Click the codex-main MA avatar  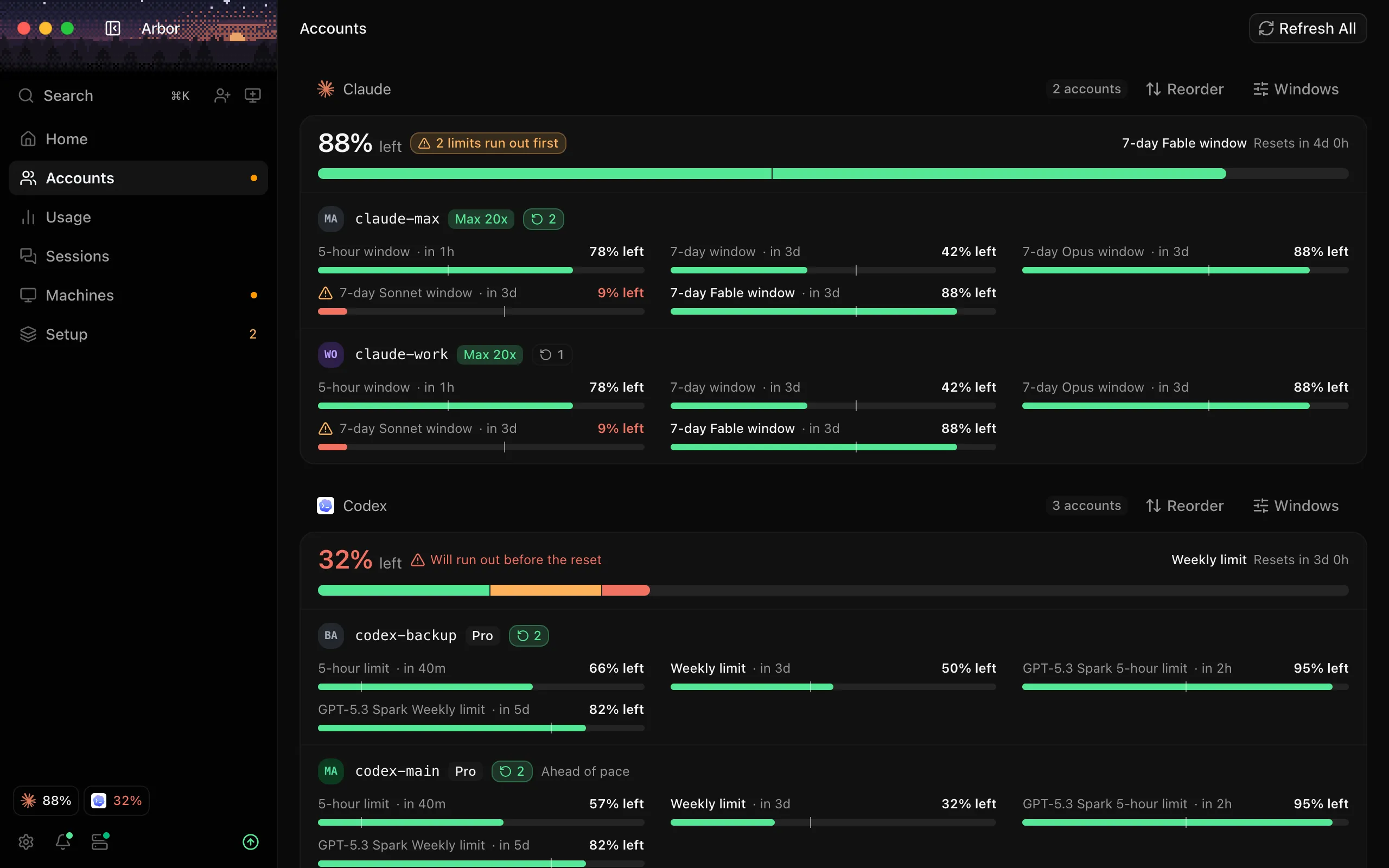tap(330, 771)
